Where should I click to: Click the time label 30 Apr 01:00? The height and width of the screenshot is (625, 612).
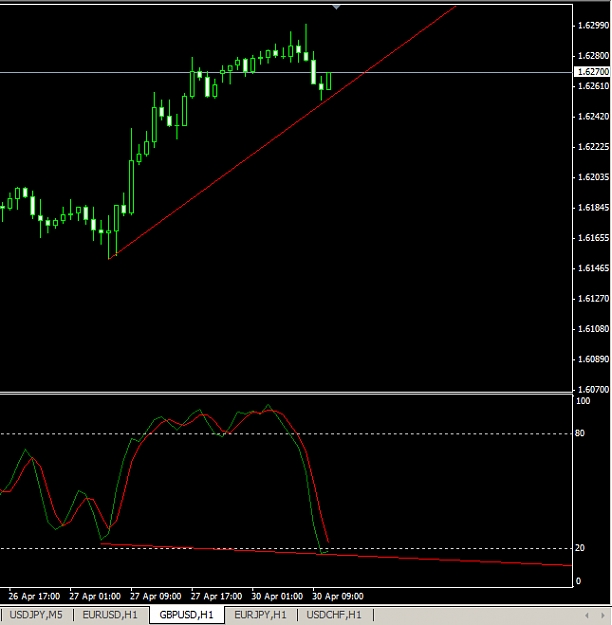coord(277,596)
